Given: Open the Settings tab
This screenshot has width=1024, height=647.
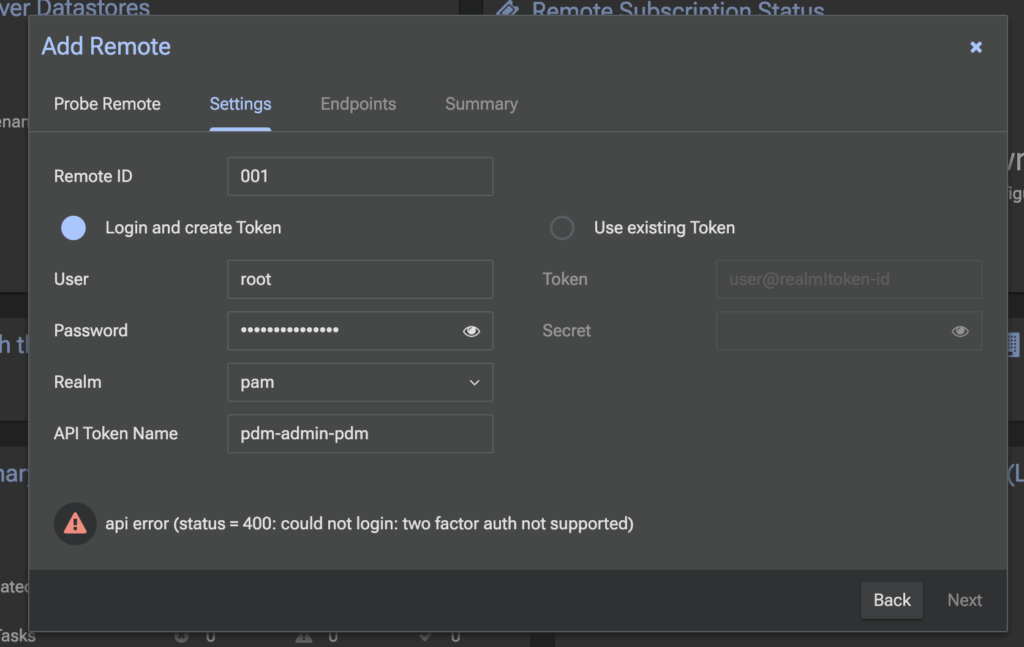Looking at the screenshot, I should 240,104.
